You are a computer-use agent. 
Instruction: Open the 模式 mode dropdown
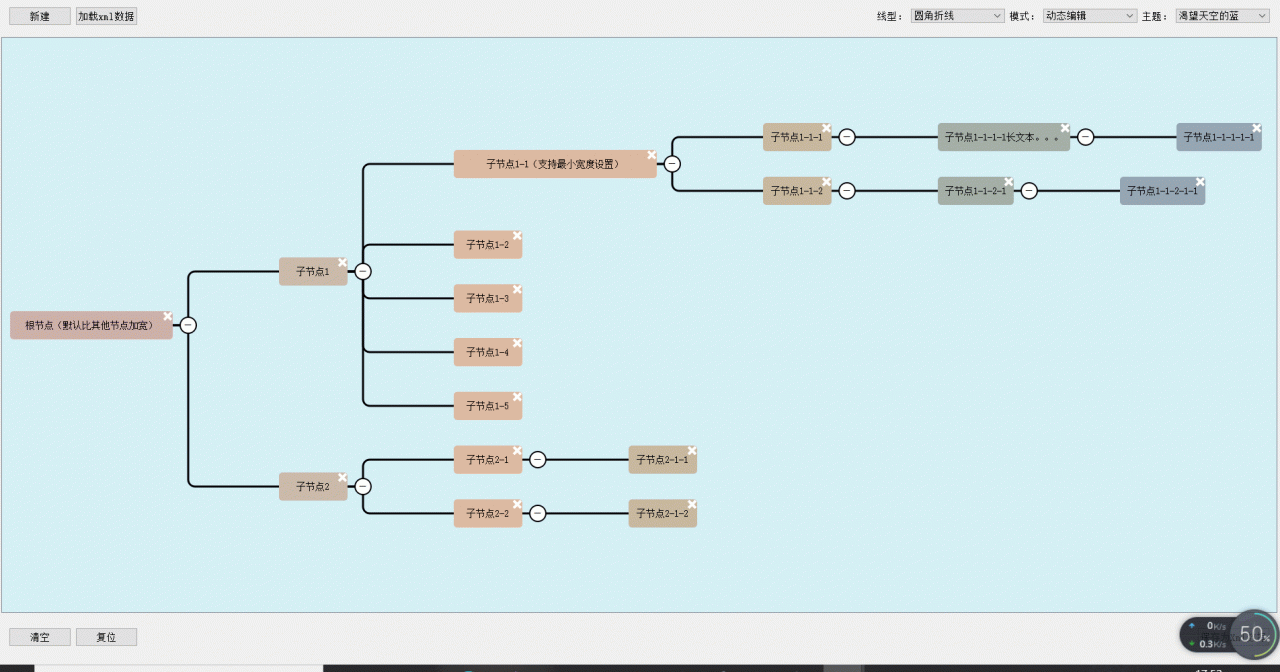(1090, 16)
